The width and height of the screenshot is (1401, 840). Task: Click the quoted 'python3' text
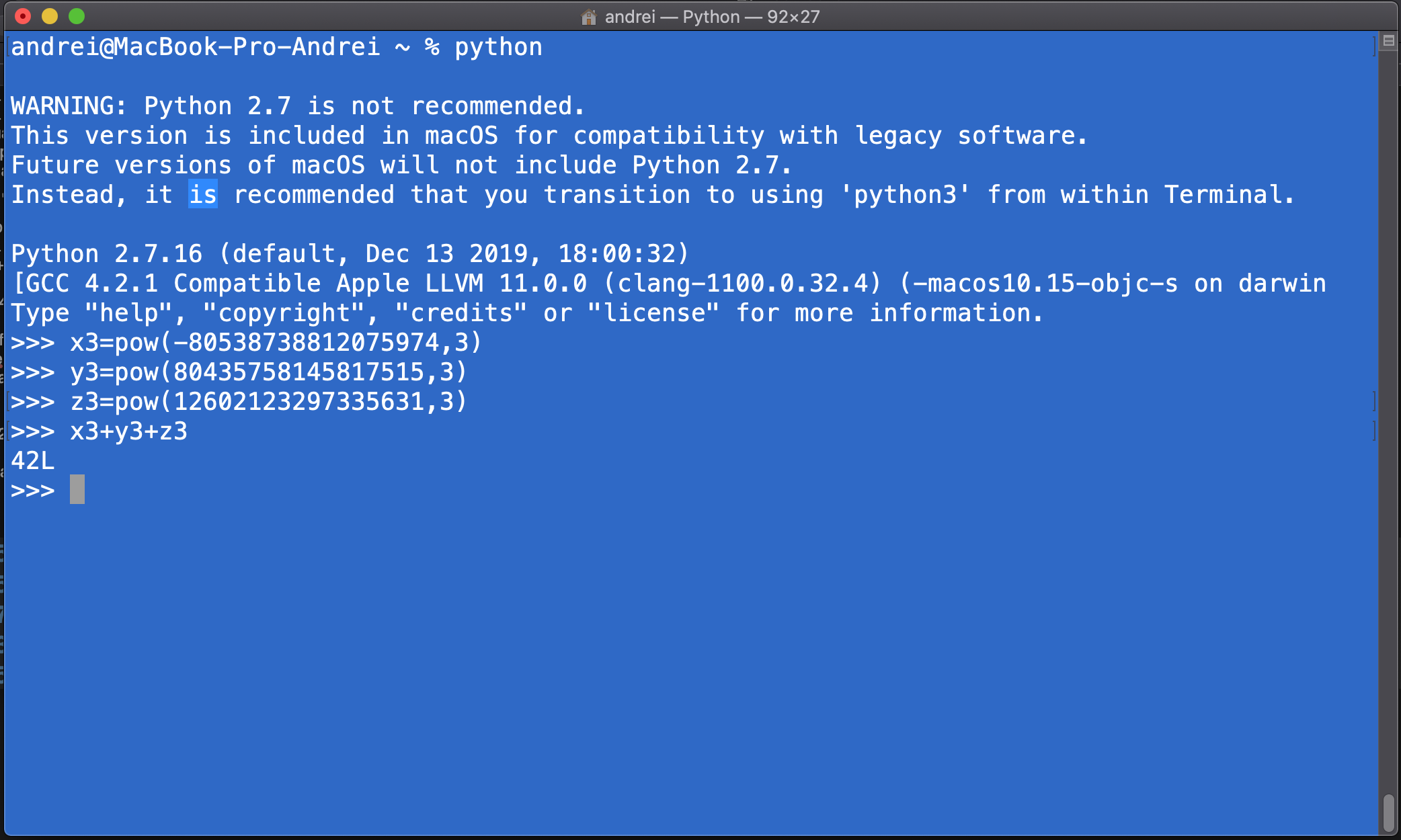906,195
